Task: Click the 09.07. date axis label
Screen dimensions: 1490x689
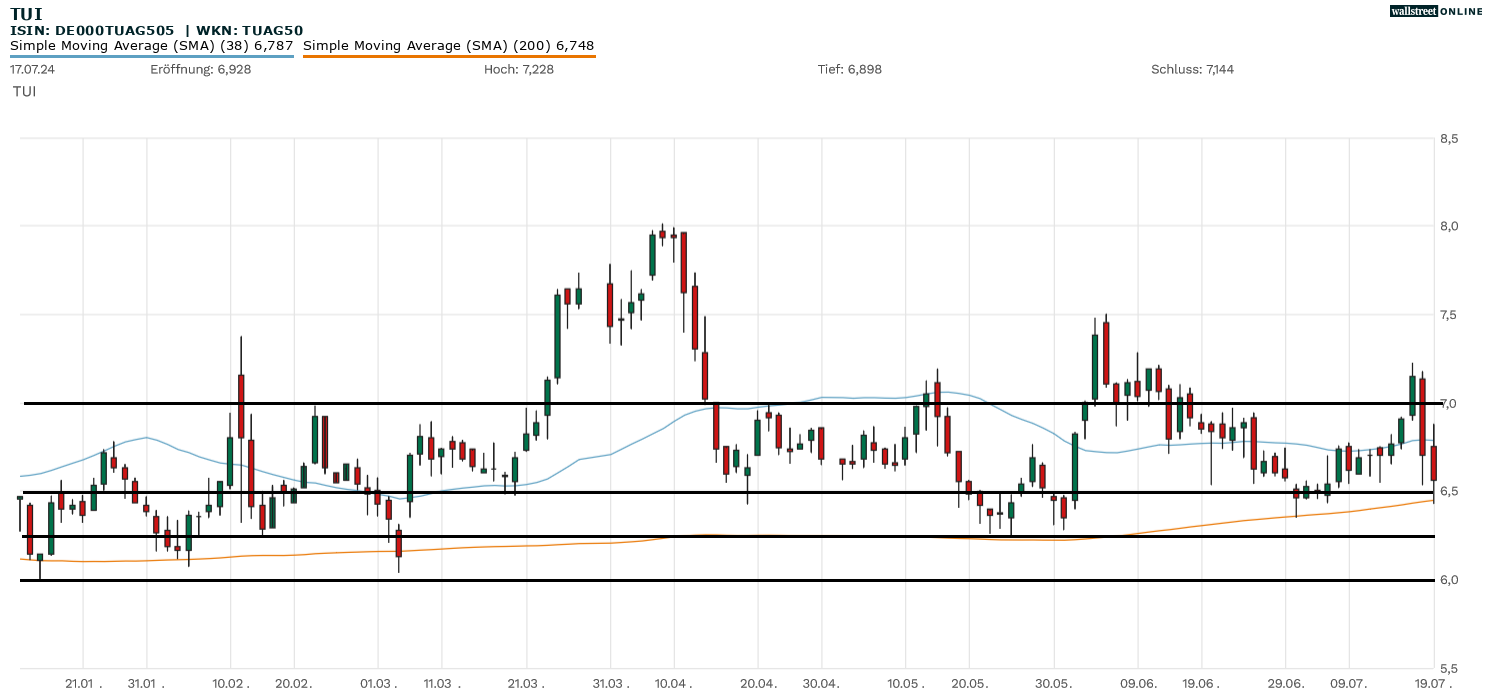Action: pos(1348,683)
